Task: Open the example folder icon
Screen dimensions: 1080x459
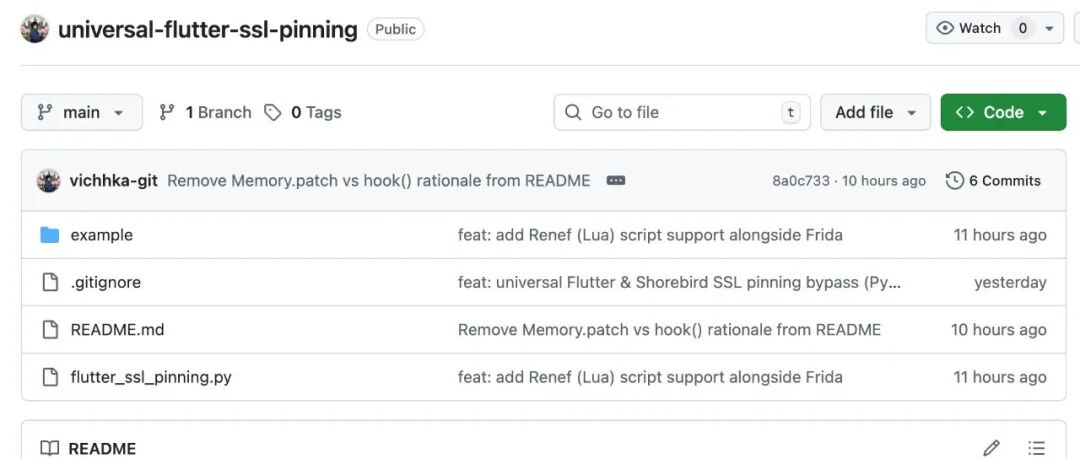Action: (50, 235)
